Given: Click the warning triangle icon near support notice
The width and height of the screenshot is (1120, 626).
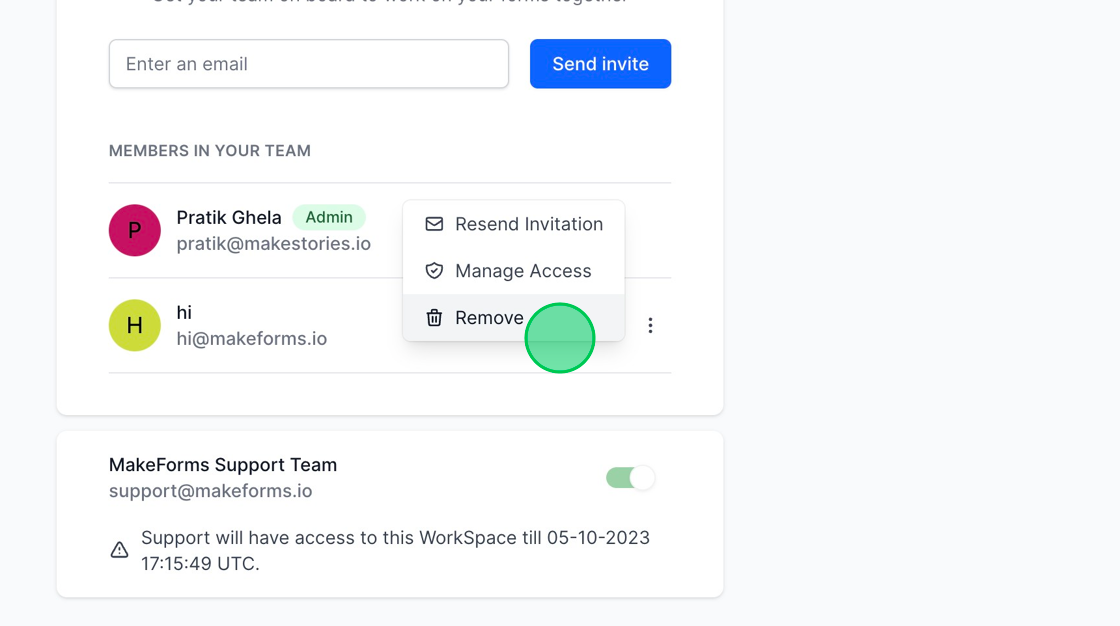Looking at the screenshot, I should click(x=119, y=548).
